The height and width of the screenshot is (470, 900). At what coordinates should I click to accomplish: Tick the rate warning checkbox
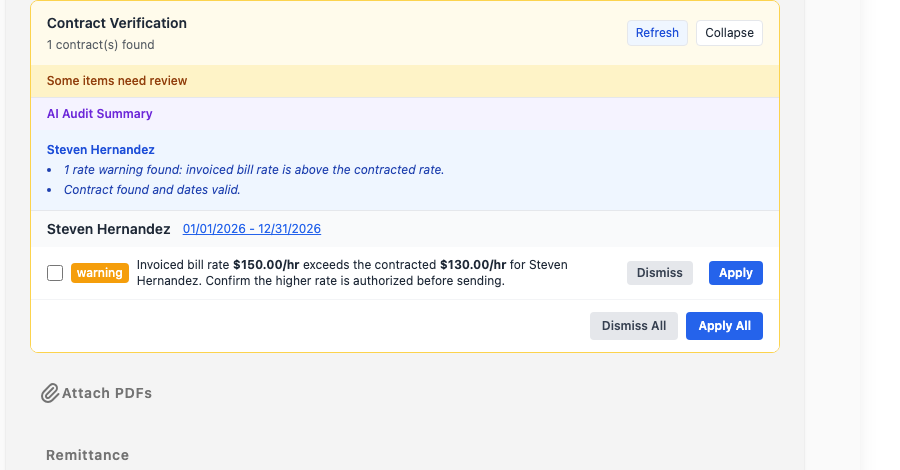(55, 273)
